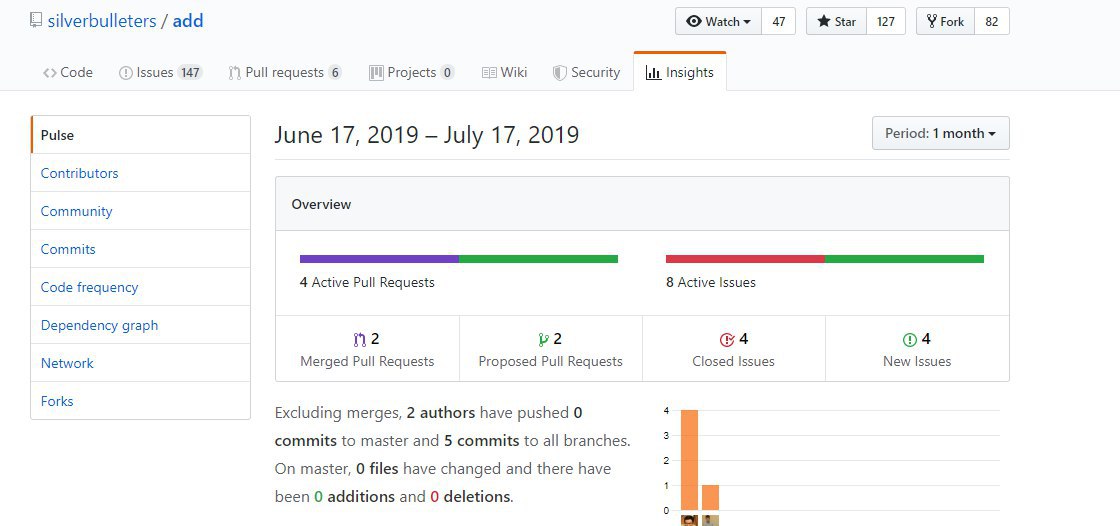
Task: Click the fork icon on Fork button
Action: point(931,21)
